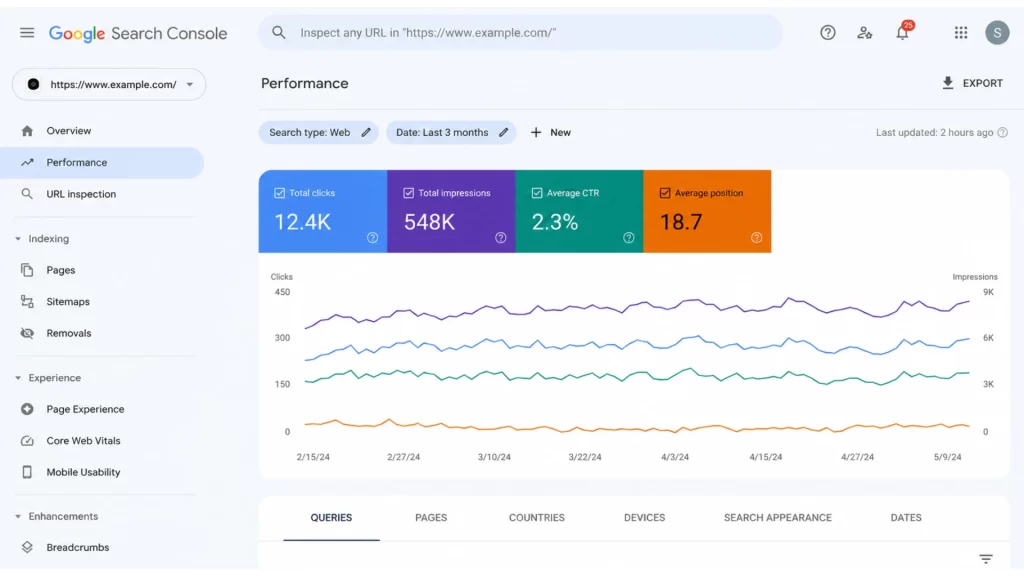Click the plus icon for New filter

pos(536,133)
